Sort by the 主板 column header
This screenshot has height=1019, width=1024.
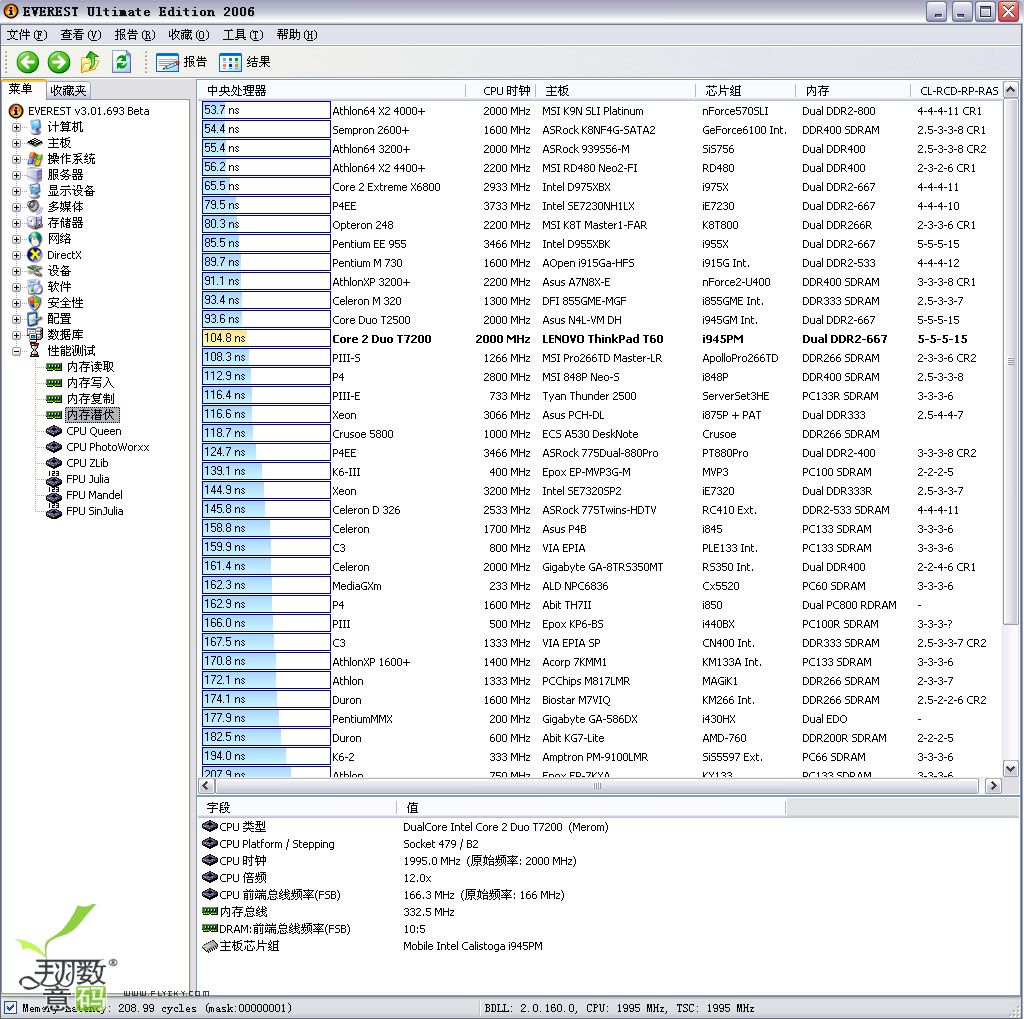(616, 91)
